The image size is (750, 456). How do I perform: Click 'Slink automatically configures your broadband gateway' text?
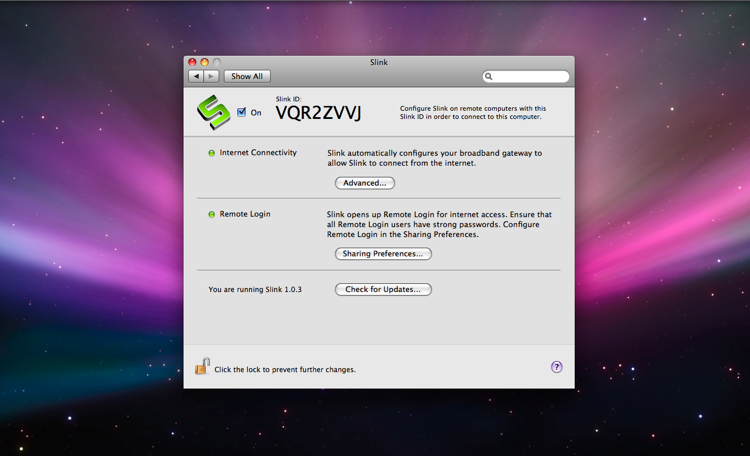pyautogui.click(x=434, y=158)
